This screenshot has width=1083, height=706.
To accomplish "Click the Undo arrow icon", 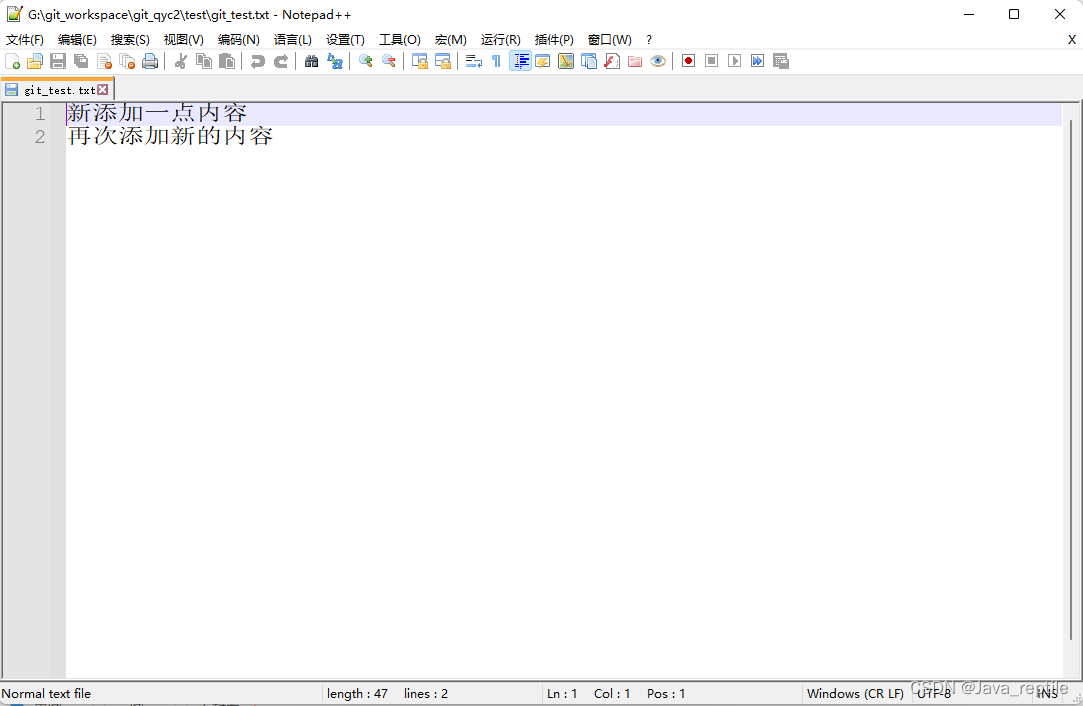I will [x=258, y=61].
